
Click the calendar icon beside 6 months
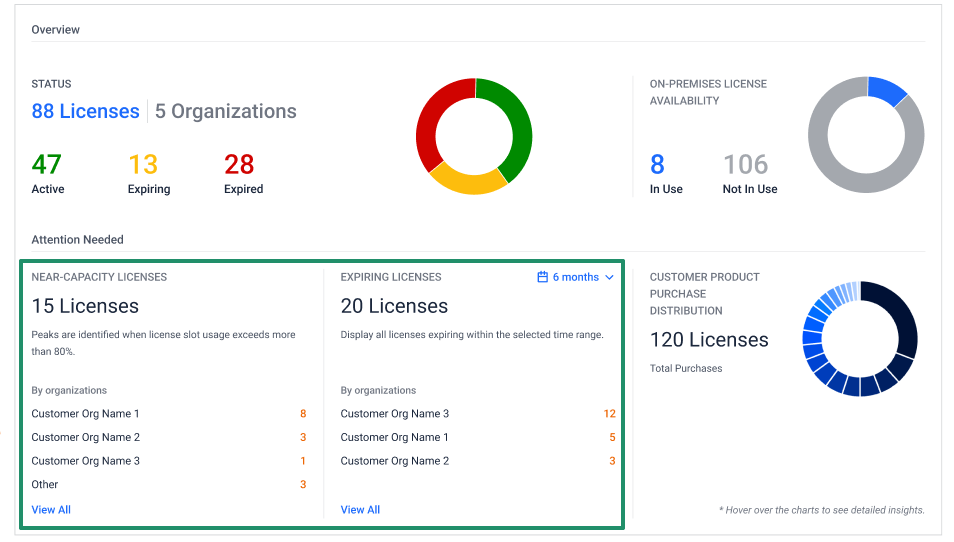(542, 277)
